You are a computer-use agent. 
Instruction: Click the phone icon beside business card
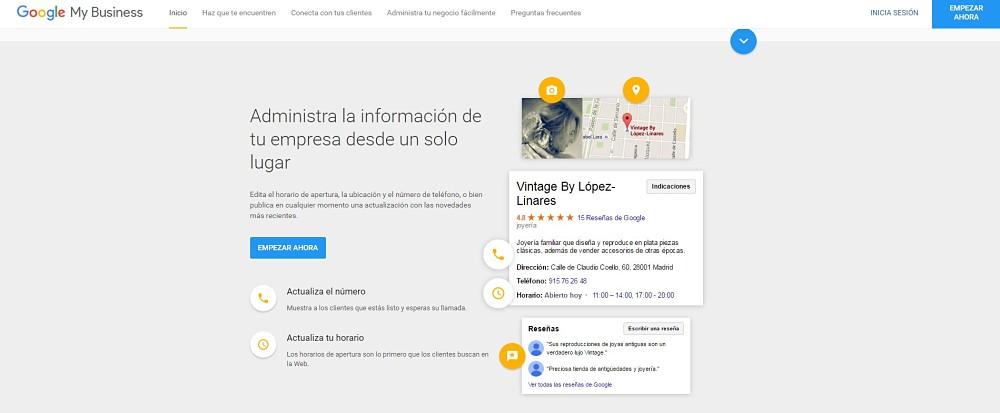point(498,254)
